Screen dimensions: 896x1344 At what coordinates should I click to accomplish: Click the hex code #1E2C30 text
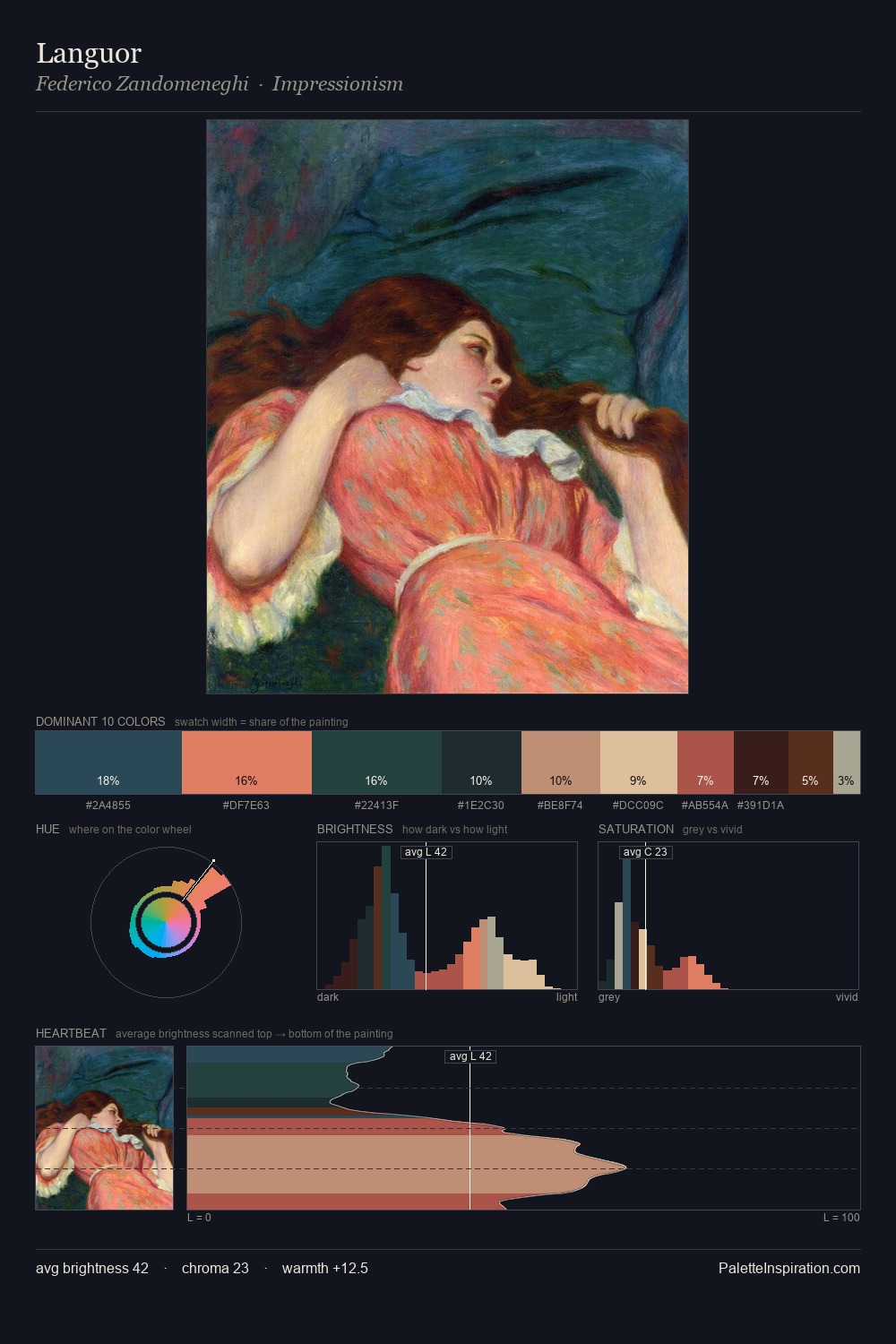coord(481,806)
